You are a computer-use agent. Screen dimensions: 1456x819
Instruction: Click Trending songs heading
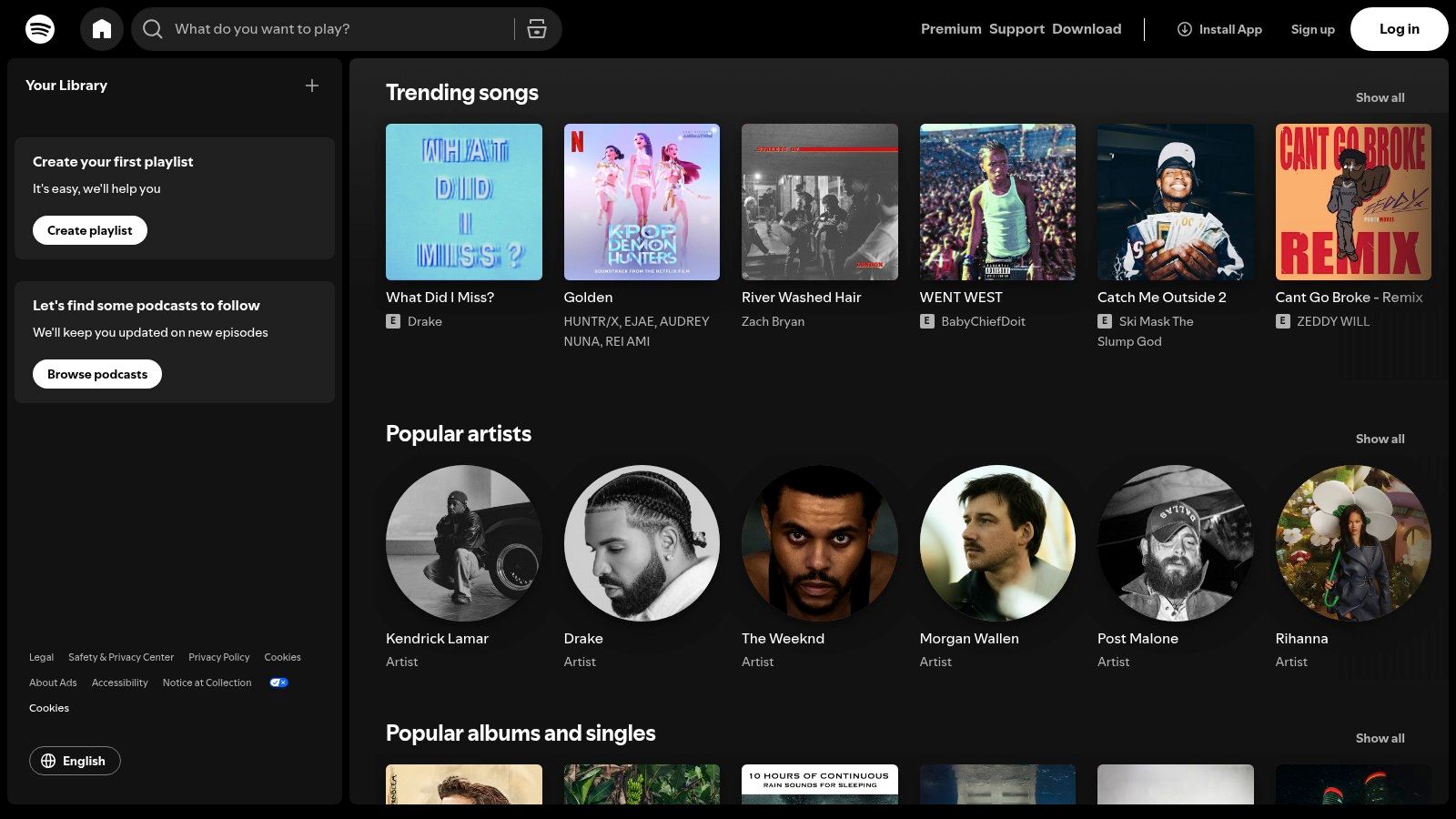(x=462, y=93)
